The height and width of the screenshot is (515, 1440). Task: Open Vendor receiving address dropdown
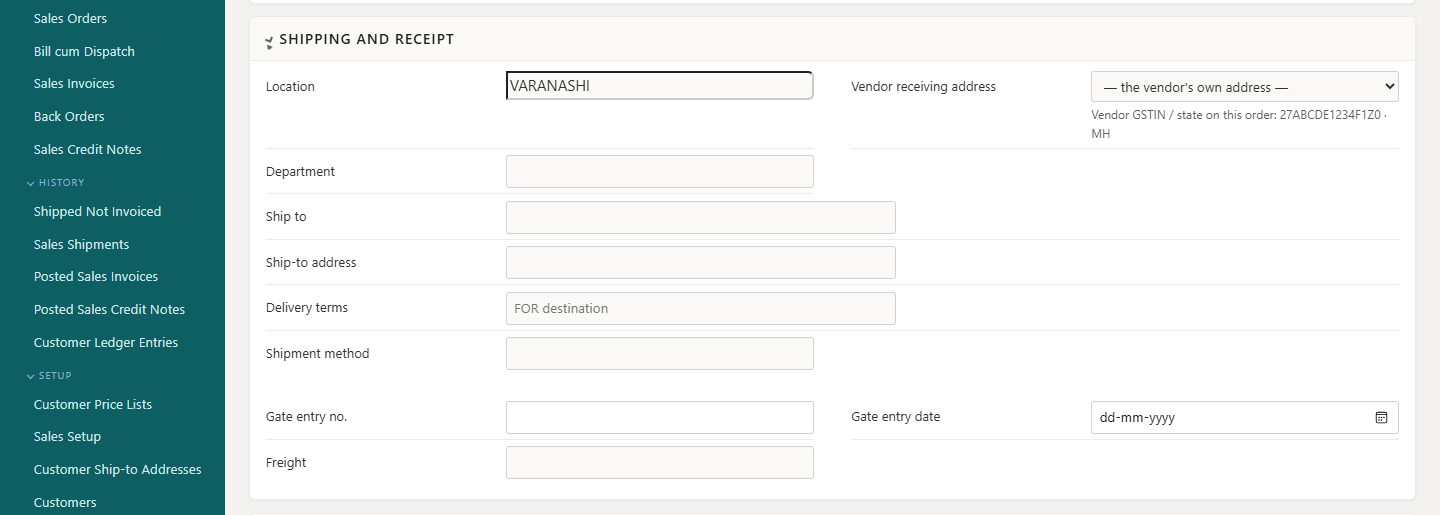pyautogui.click(x=1244, y=87)
